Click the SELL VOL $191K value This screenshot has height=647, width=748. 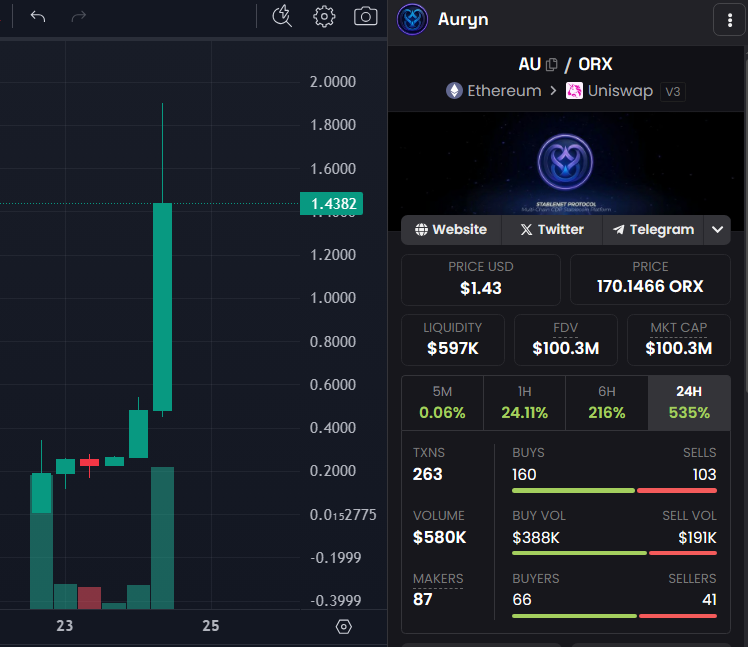click(x=697, y=538)
